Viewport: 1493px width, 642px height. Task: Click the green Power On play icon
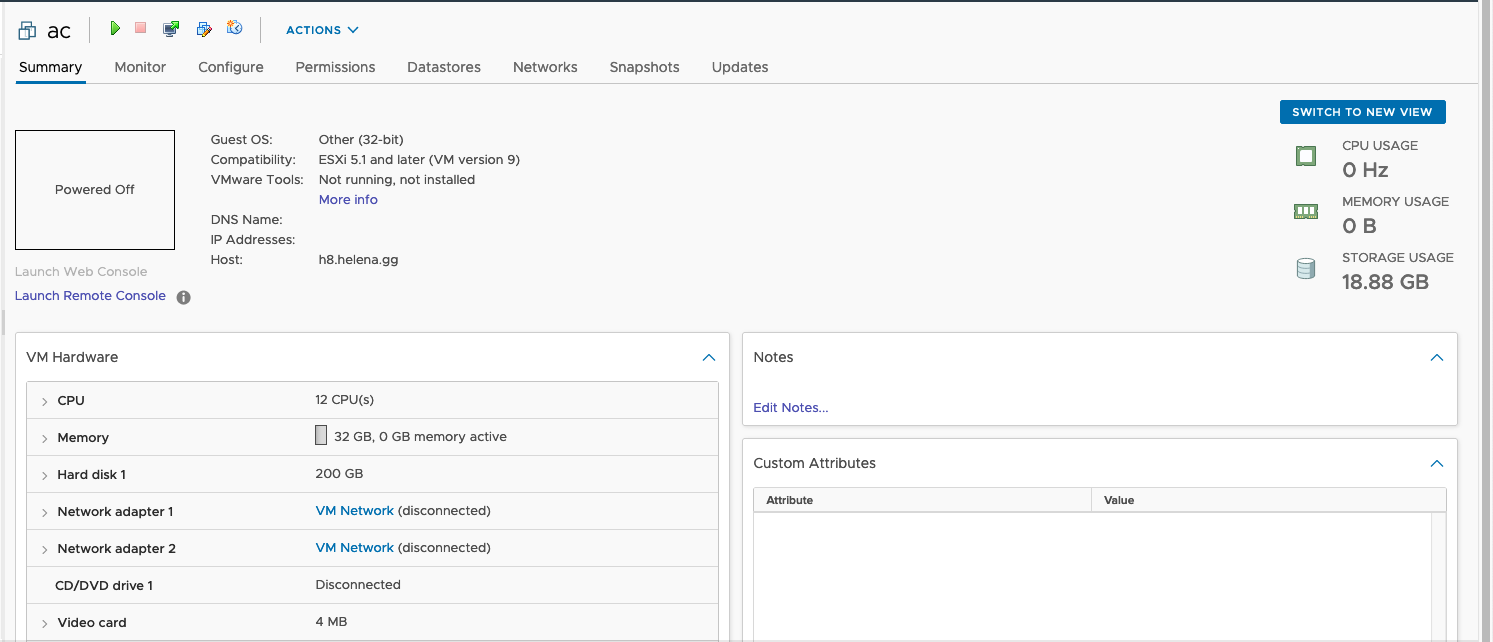[115, 29]
